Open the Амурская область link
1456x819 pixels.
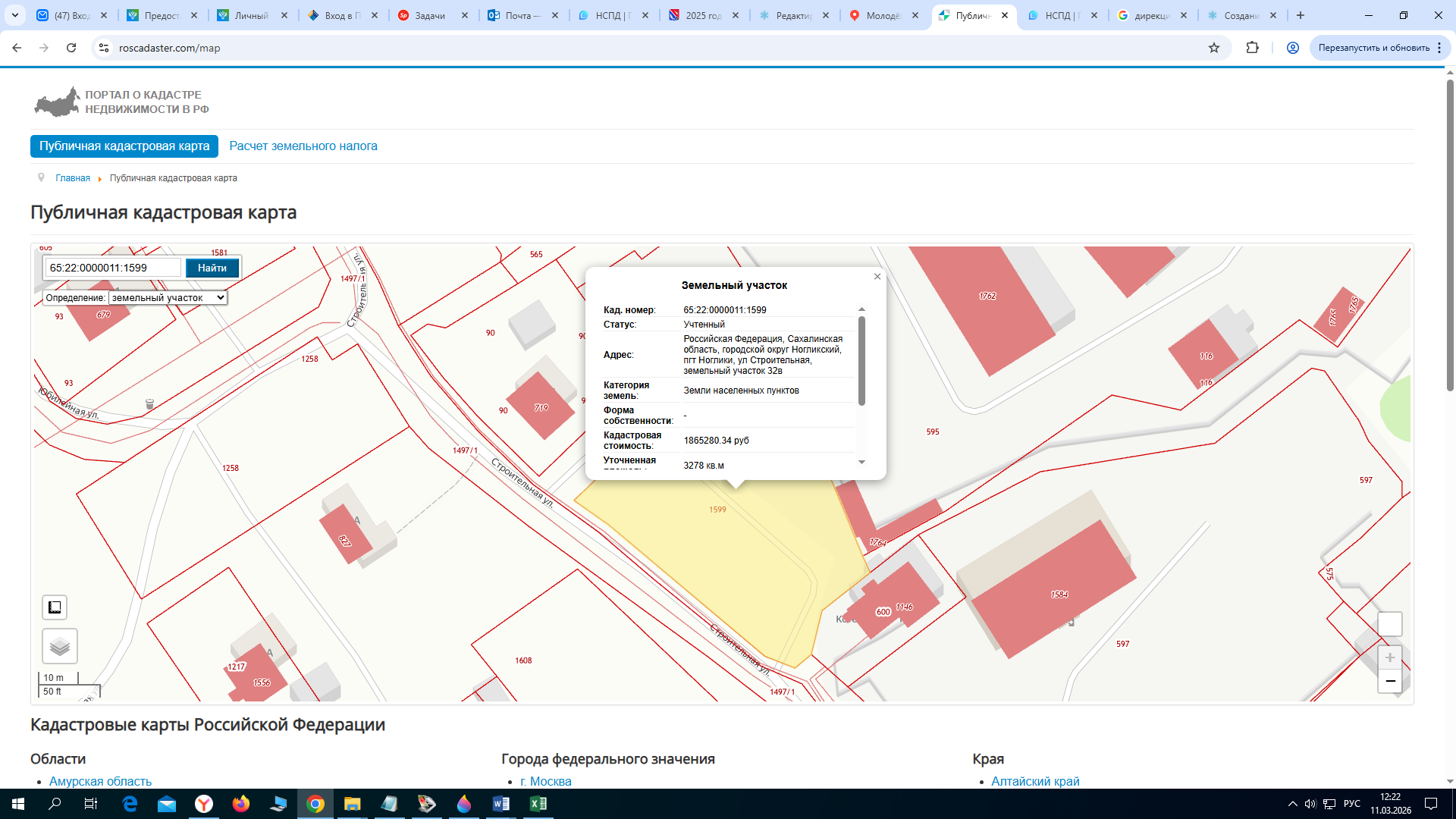(x=100, y=781)
